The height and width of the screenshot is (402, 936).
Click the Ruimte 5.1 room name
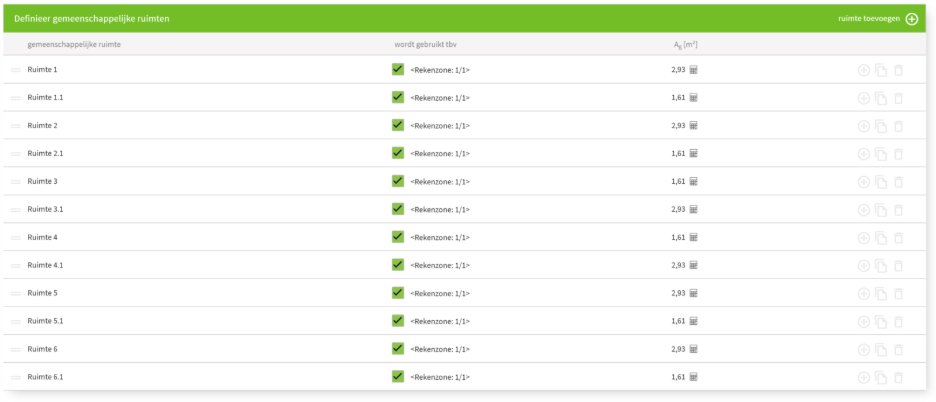pyautogui.click(x=45, y=322)
